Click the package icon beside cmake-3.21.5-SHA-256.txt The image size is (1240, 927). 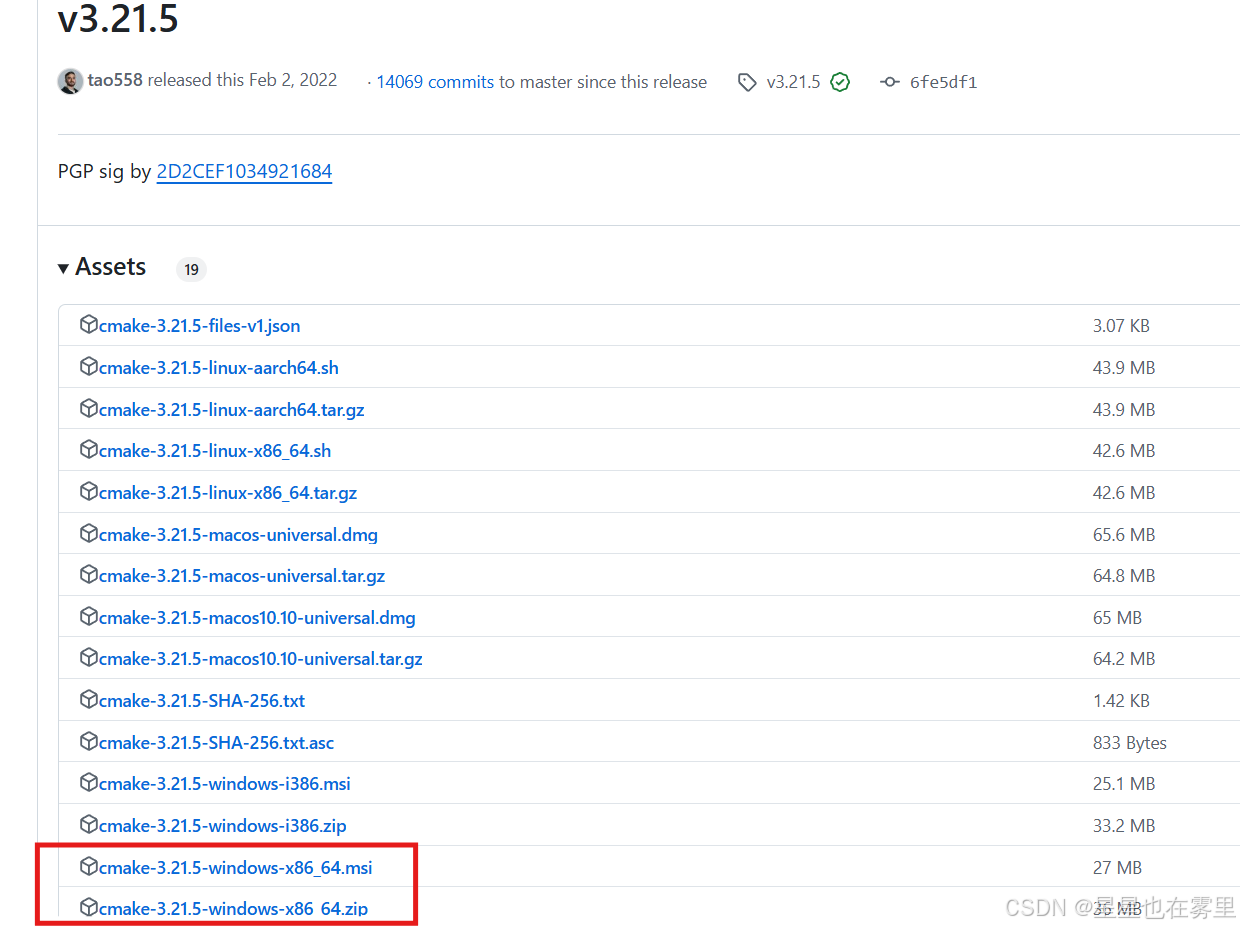tap(89, 700)
